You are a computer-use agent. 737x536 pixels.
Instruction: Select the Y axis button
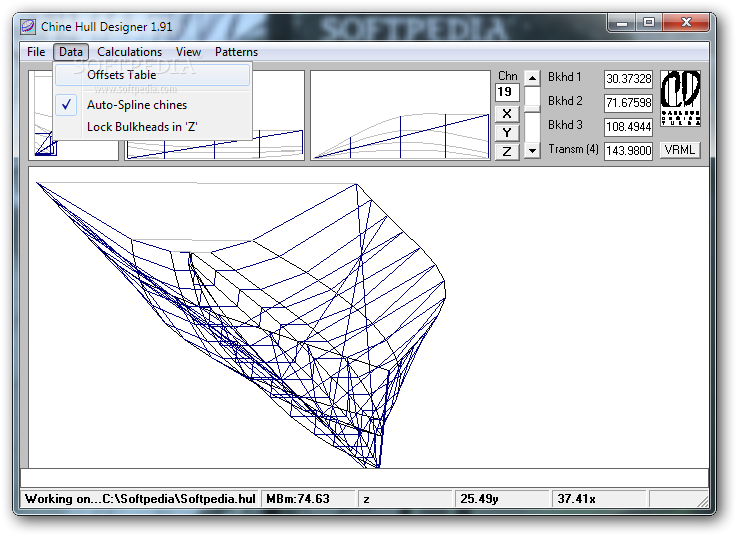tap(507, 133)
